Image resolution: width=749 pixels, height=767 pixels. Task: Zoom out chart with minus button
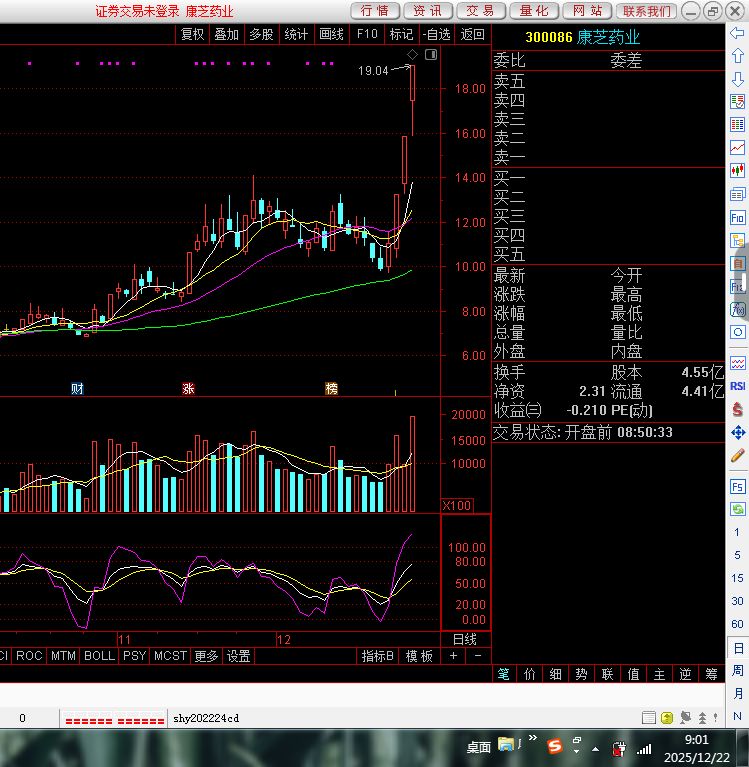478,656
